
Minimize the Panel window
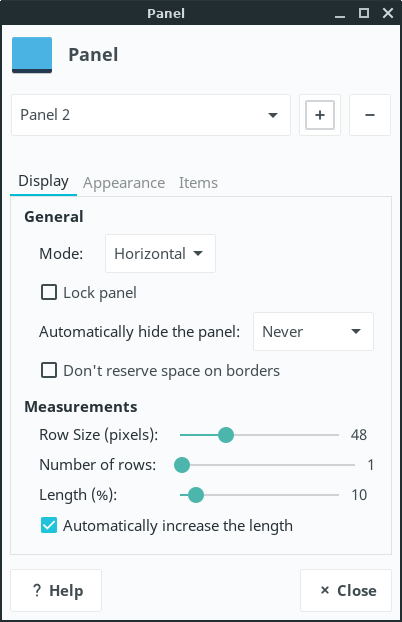click(x=340, y=13)
